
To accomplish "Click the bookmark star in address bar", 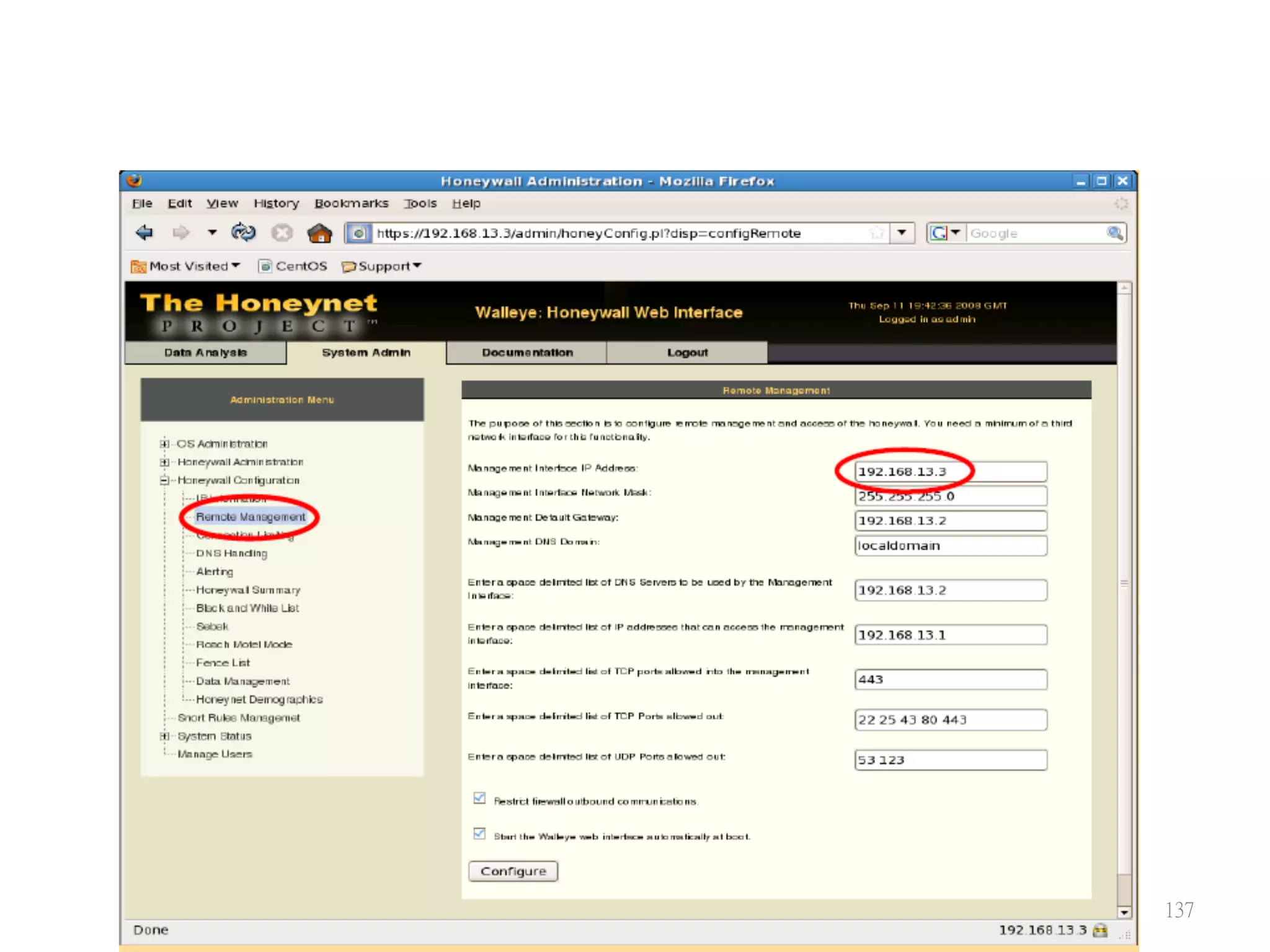I will (876, 233).
